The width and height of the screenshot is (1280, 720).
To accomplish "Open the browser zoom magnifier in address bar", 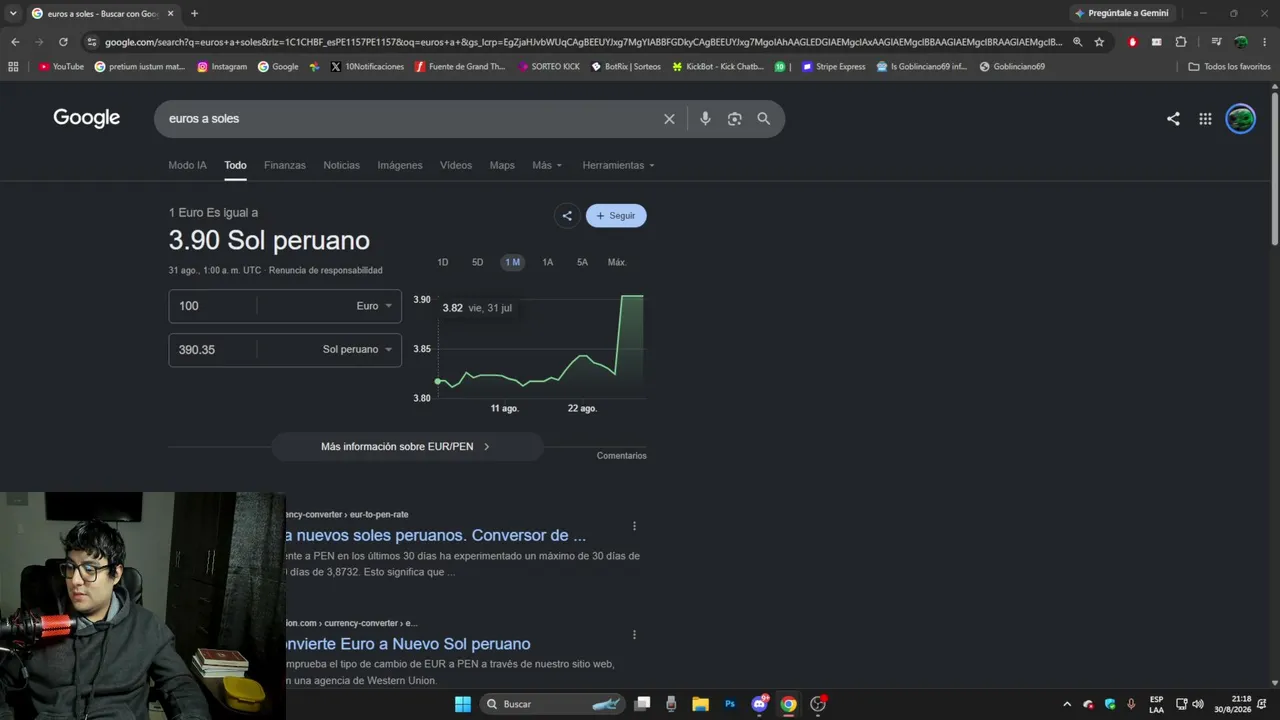I will (x=1077, y=42).
